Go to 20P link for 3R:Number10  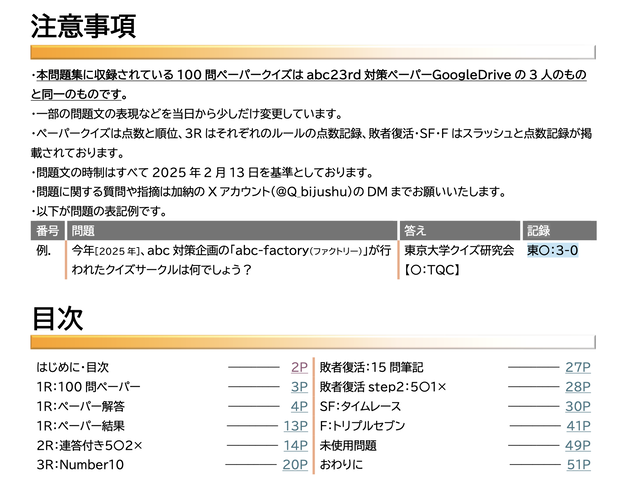(295, 465)
